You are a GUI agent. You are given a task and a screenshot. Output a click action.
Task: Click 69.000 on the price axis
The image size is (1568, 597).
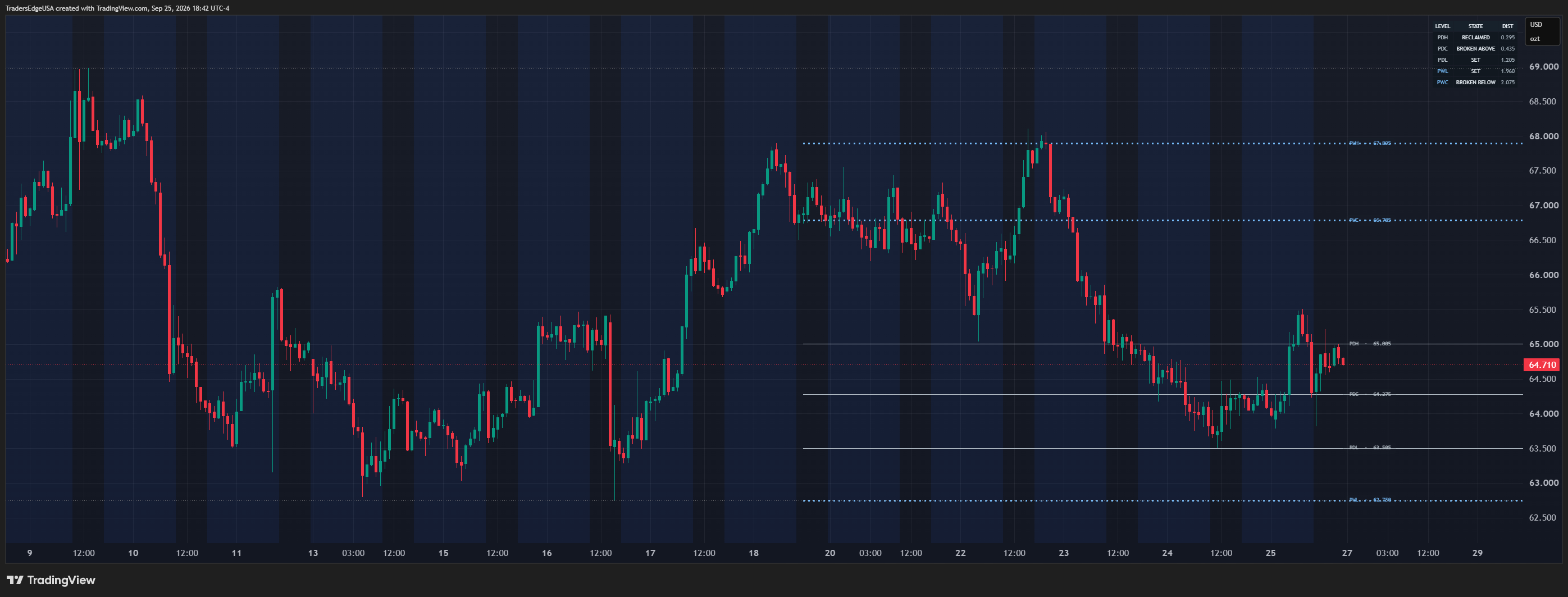click(x=1544, y=67)
